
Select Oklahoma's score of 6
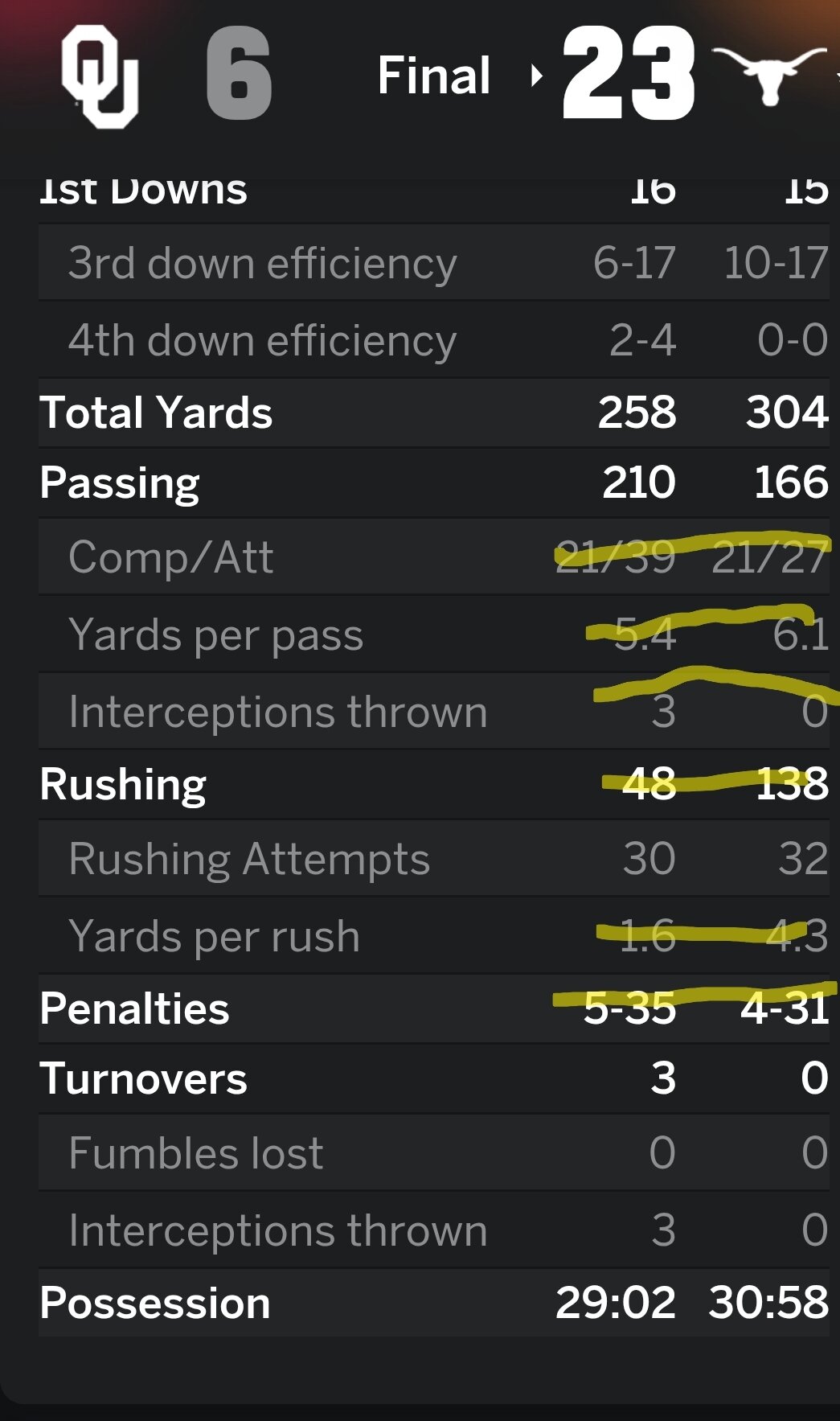239,74
